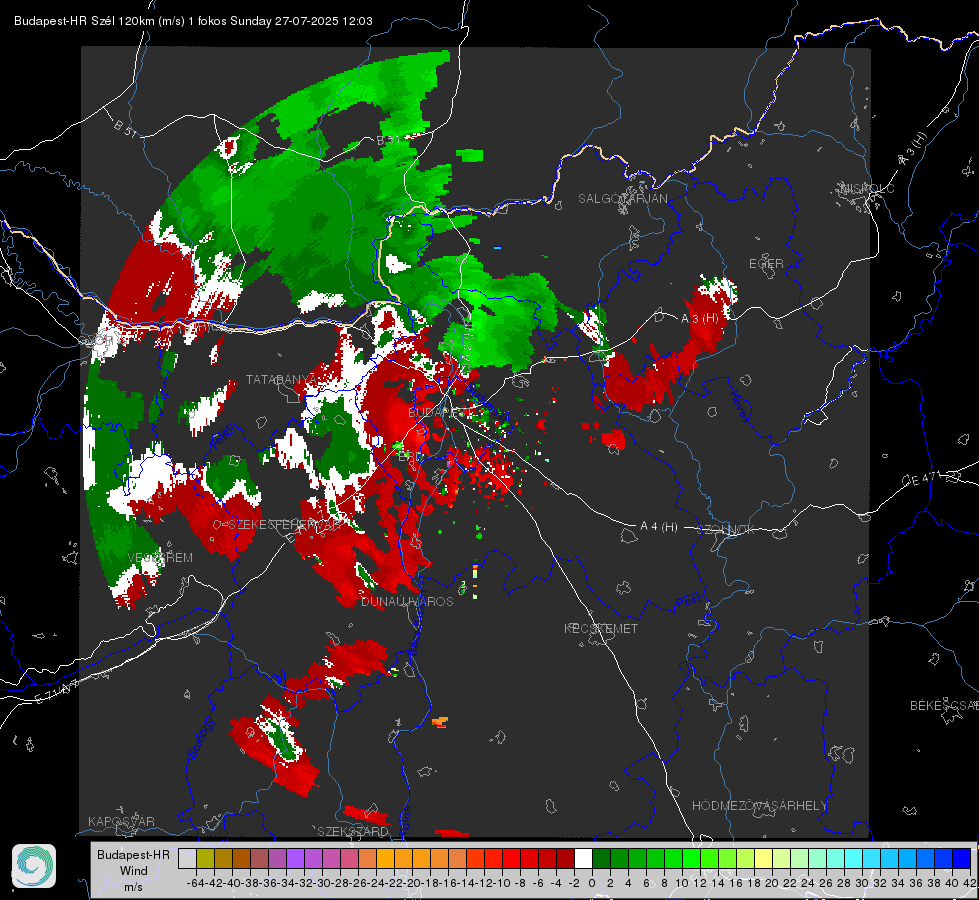
Task: Select the SALGÓTARJÁN city label
Action: click(622, 199)
